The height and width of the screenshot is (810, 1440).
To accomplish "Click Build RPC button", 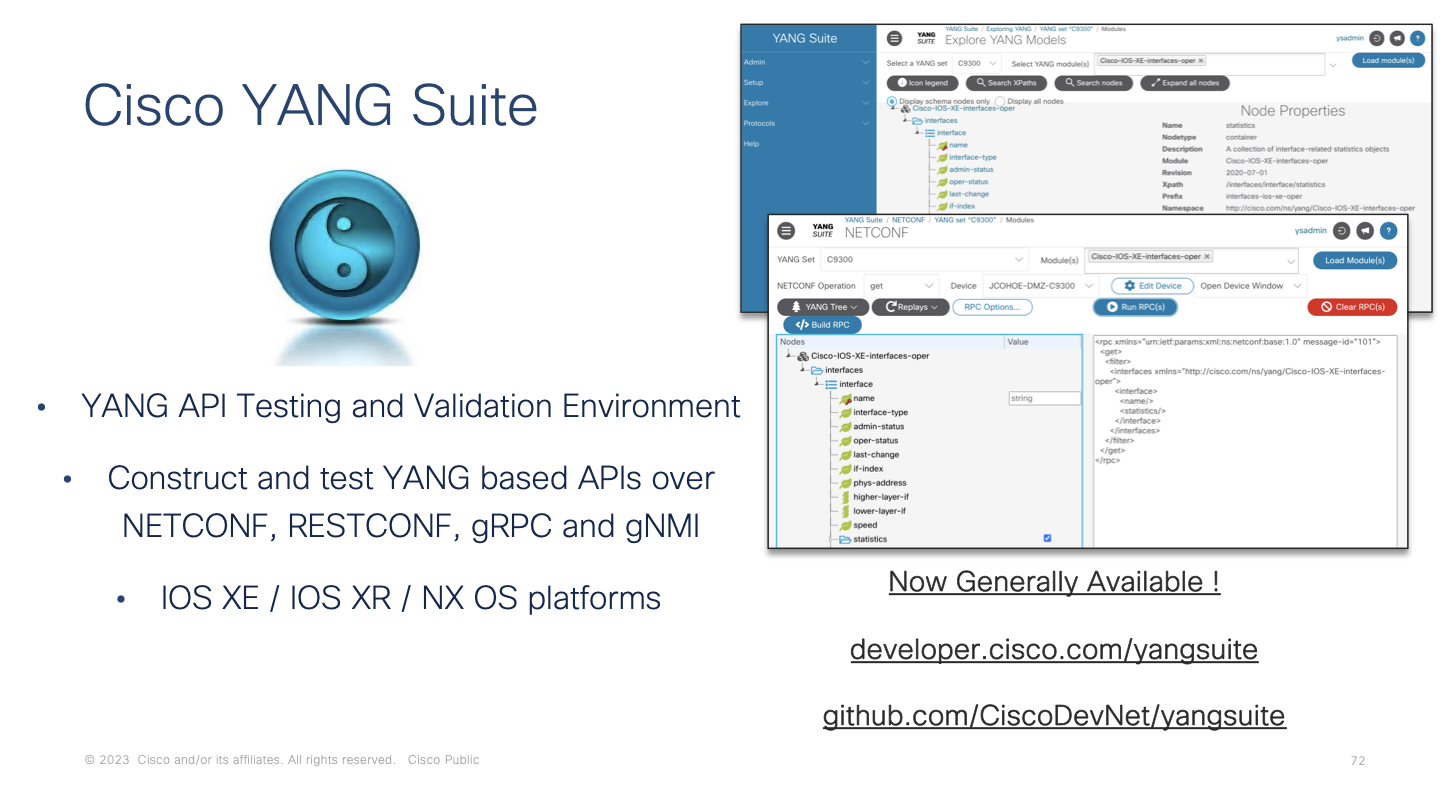I will coord(822,325).
